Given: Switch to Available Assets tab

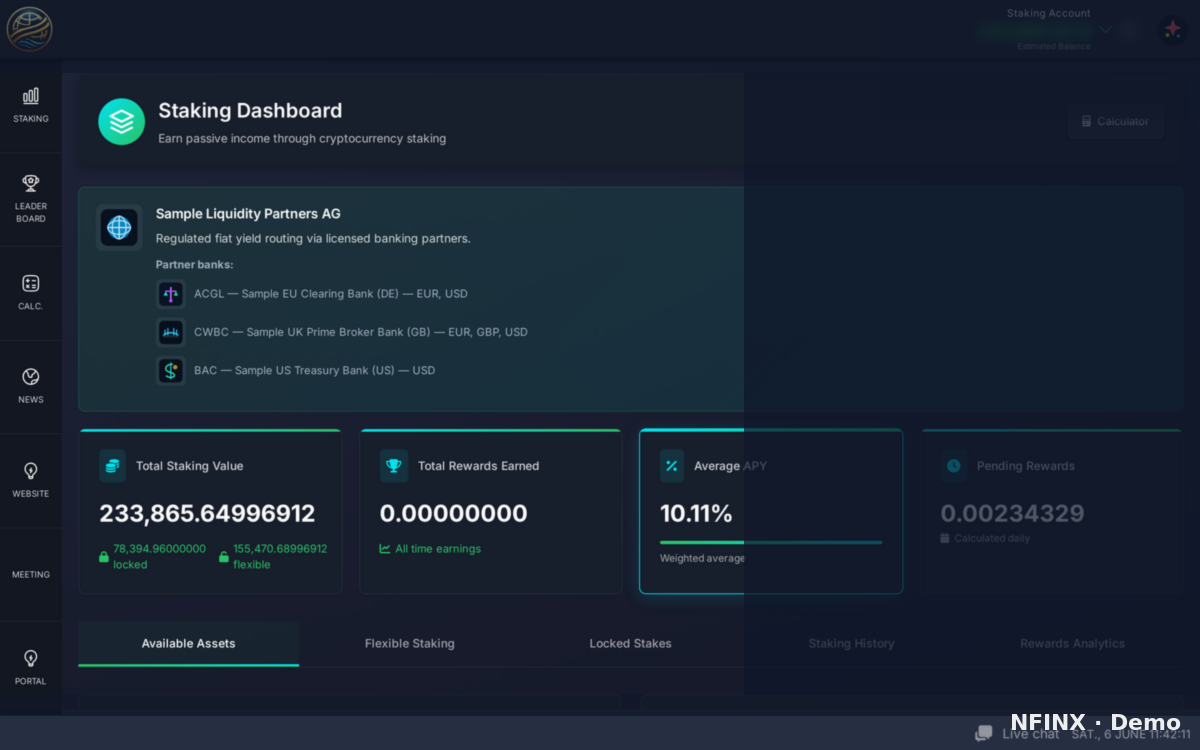Looking at the screenshot, I should tap(188, 644).
